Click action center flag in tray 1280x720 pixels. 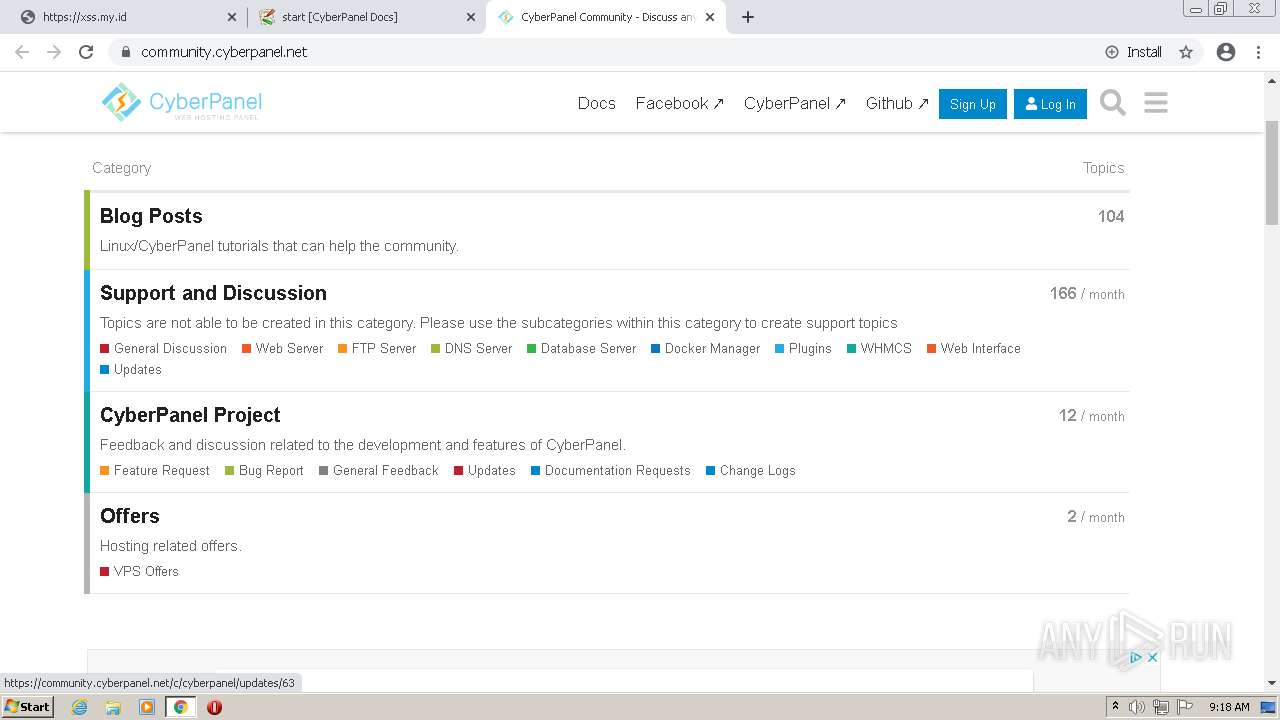[1183, 707]
